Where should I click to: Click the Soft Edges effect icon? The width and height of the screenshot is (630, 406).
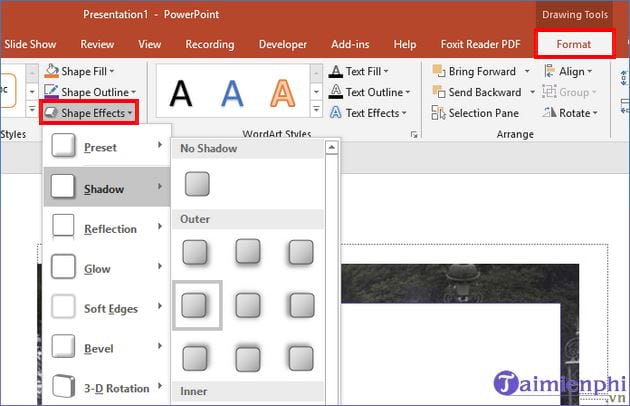[x=63, y=306]
